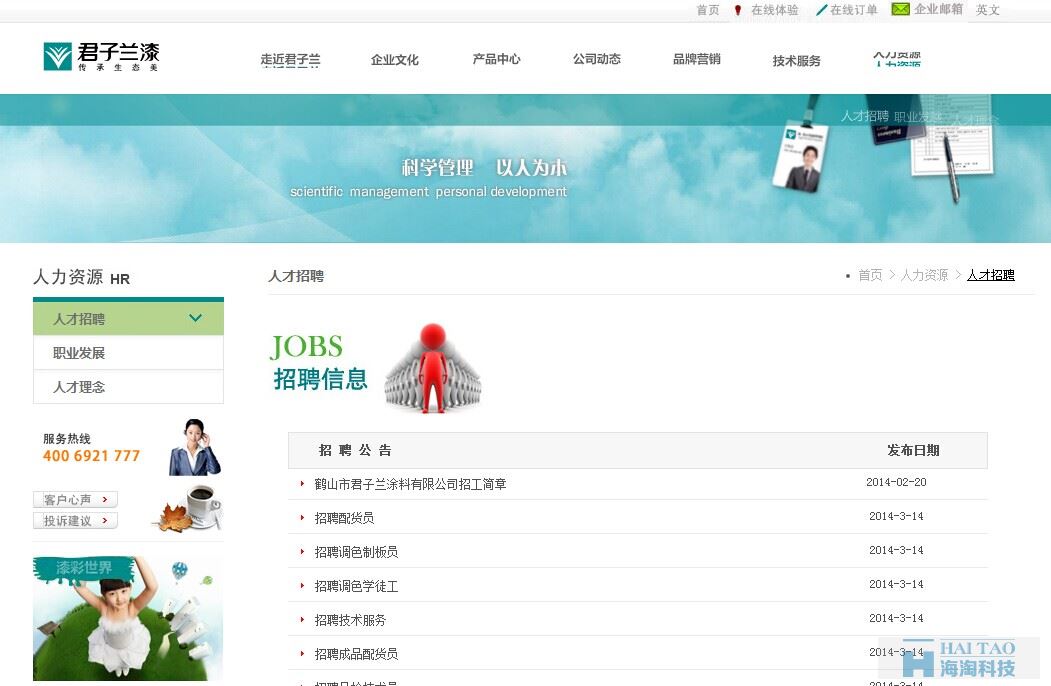Click the 招聘公告 column header

[x=355, y=450]
